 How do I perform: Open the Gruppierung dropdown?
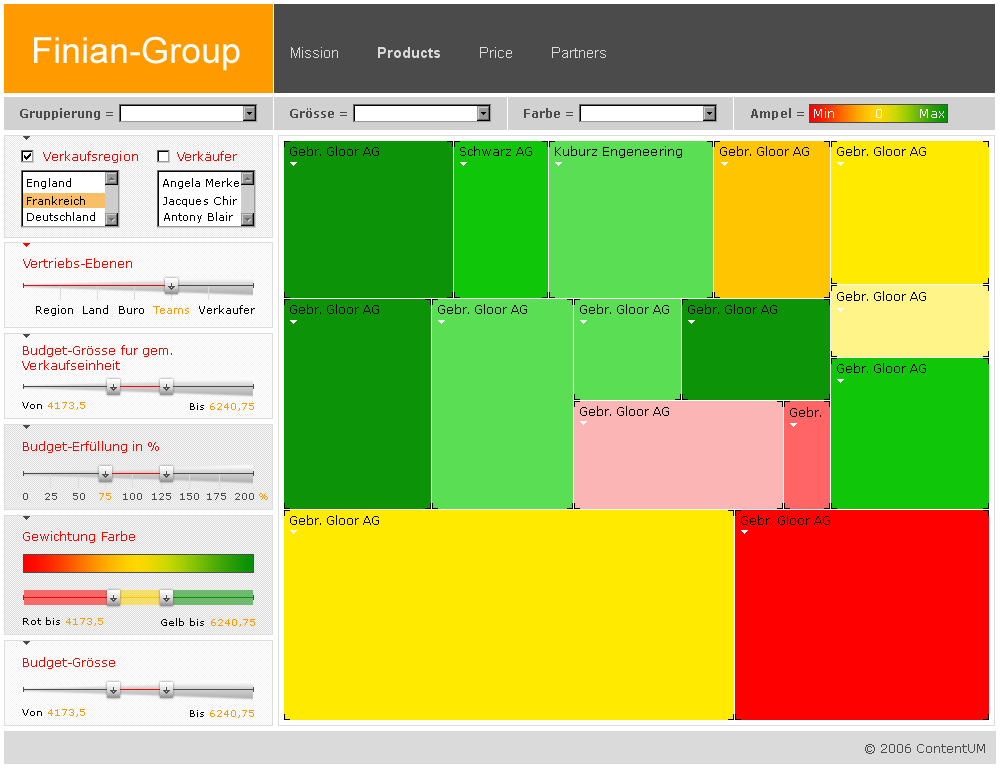point(249,114)
